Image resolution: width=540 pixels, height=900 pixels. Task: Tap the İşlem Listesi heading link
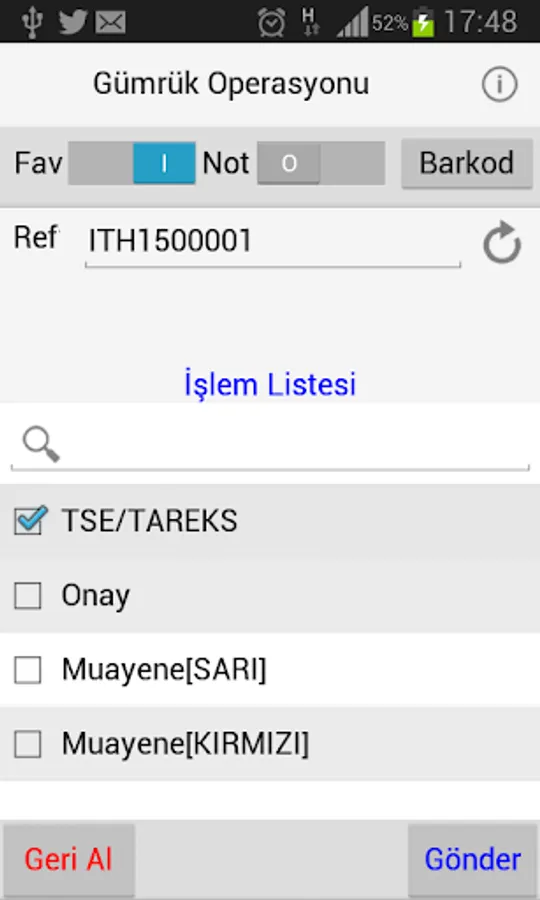(x=270, y=384)
